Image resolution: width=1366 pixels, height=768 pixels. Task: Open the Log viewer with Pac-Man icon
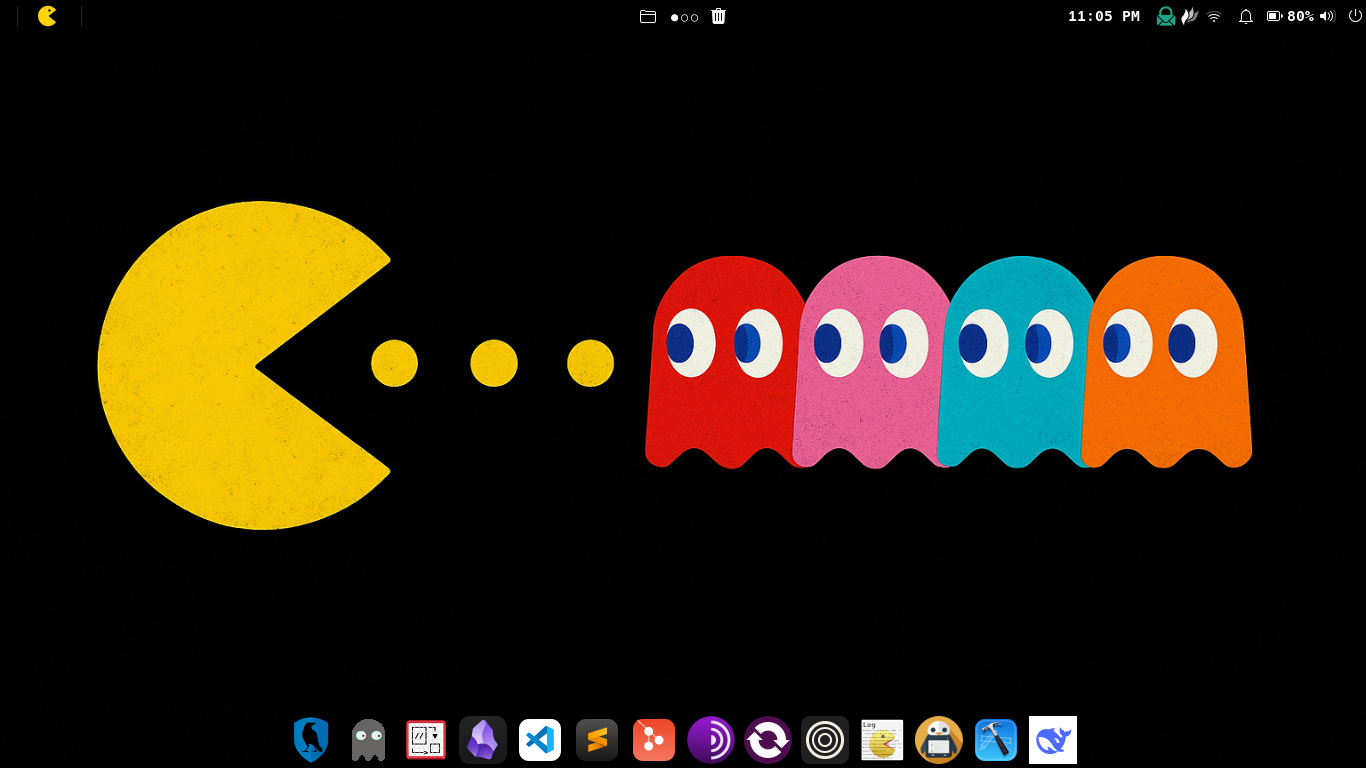click(882, 740)
